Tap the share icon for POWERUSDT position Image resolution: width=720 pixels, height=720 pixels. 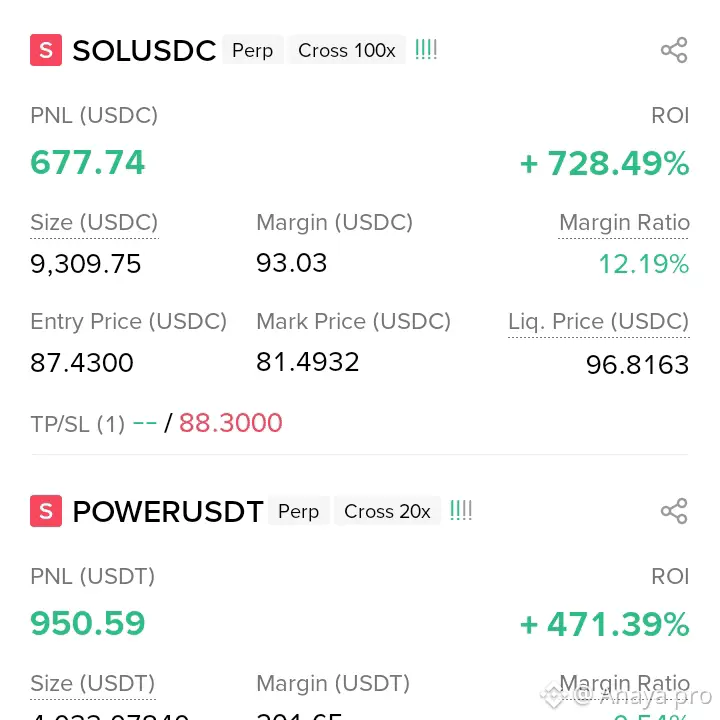pos(674,511)
